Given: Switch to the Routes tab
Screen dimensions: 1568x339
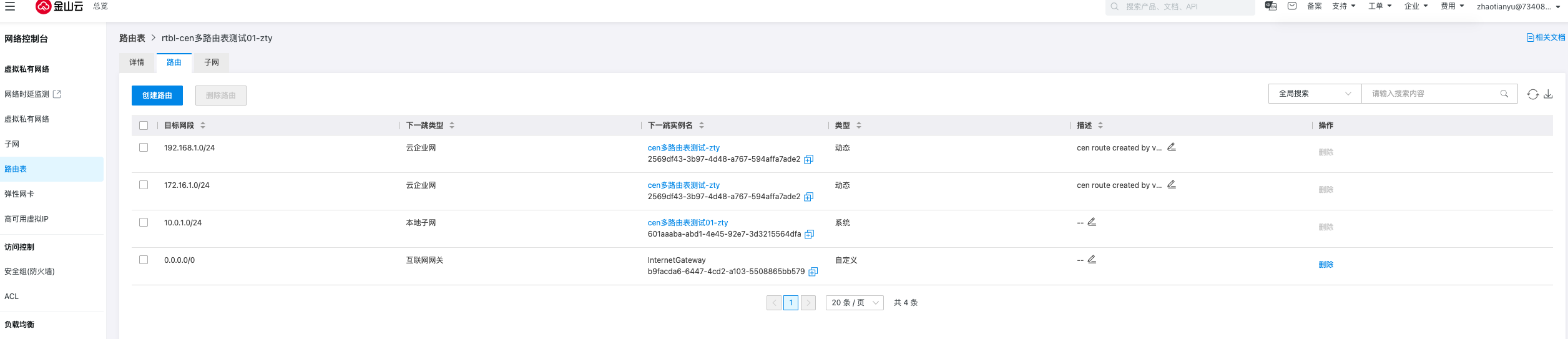Looking at the screenshot, I should point(174,62).
